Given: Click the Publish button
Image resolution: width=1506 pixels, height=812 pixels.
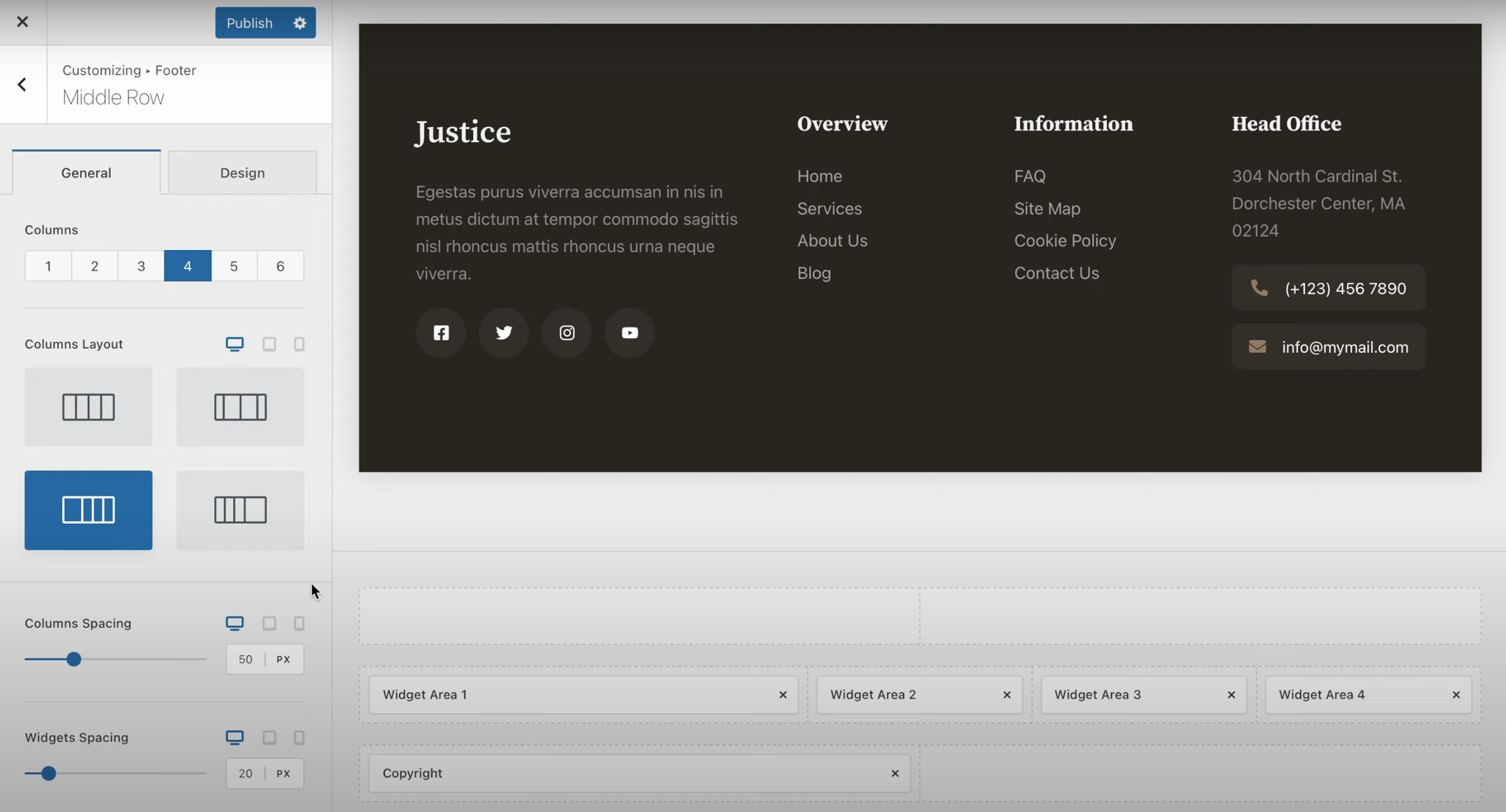Looking at the screenshot, I should tap(250, 22).
